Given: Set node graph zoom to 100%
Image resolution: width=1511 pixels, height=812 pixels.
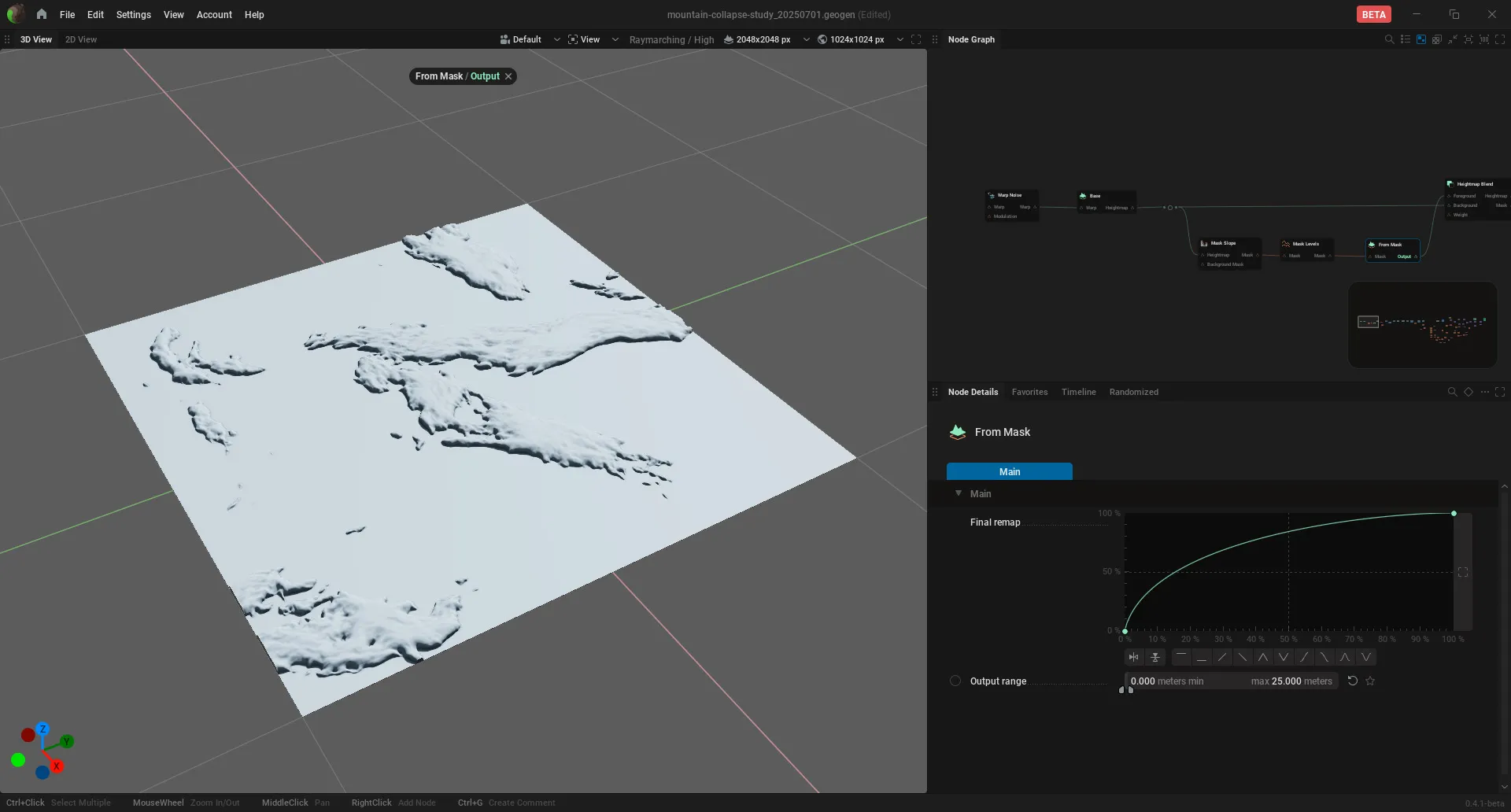Looking at the screenshot, I should (x=1484, y=39).
